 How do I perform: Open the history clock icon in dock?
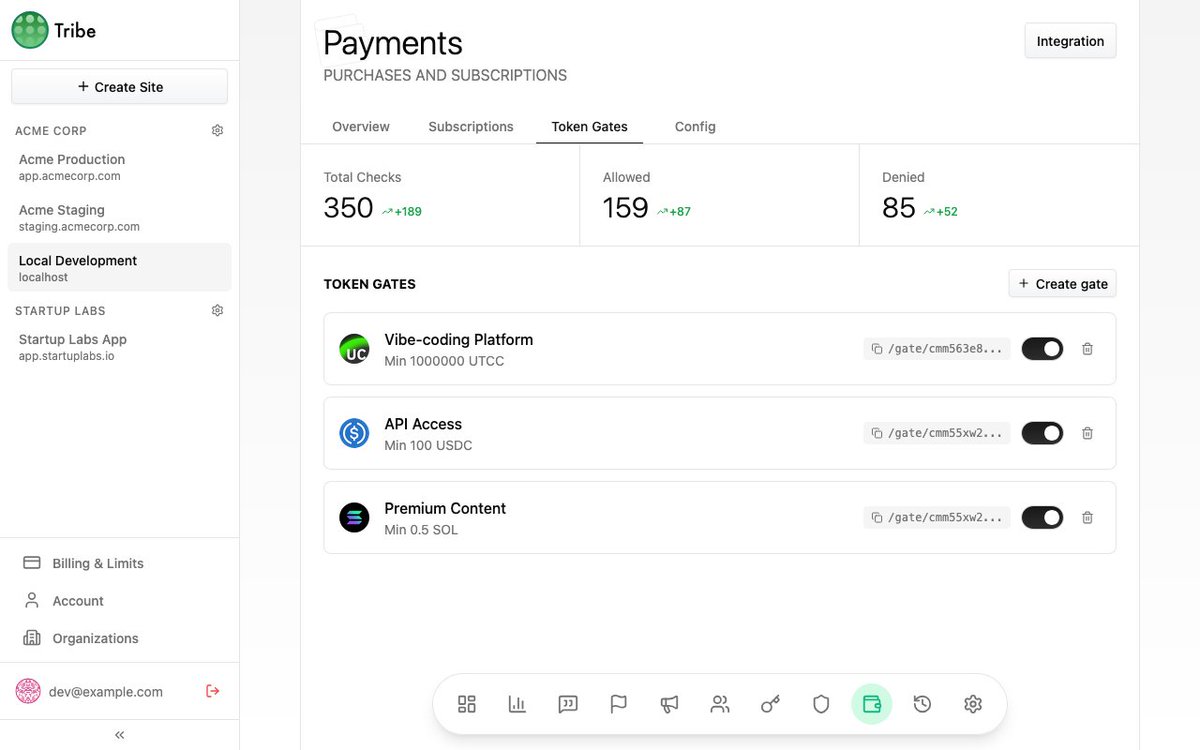922,704
